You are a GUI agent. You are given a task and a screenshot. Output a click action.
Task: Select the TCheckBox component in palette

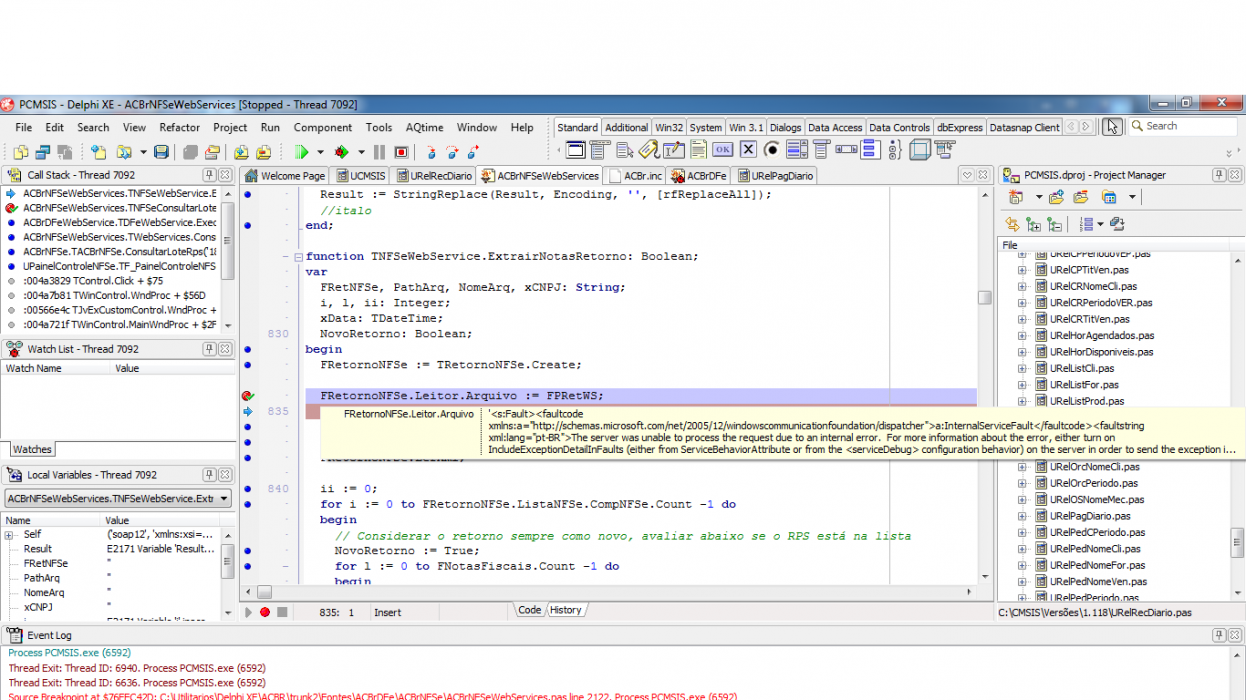[x=747, y=150]
